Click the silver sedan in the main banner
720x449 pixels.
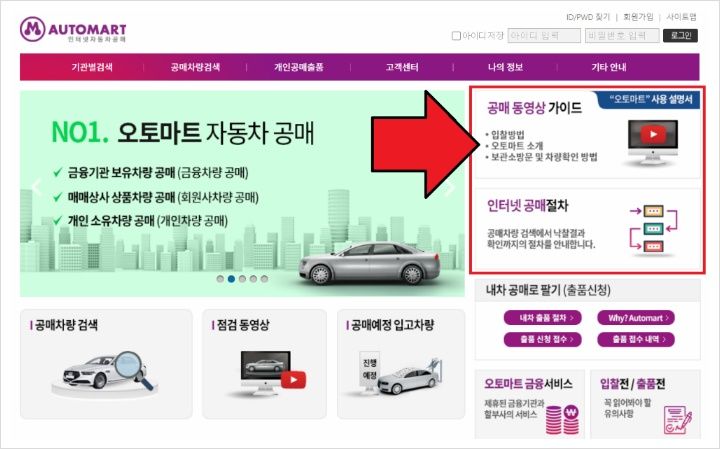tap(369, 263)
